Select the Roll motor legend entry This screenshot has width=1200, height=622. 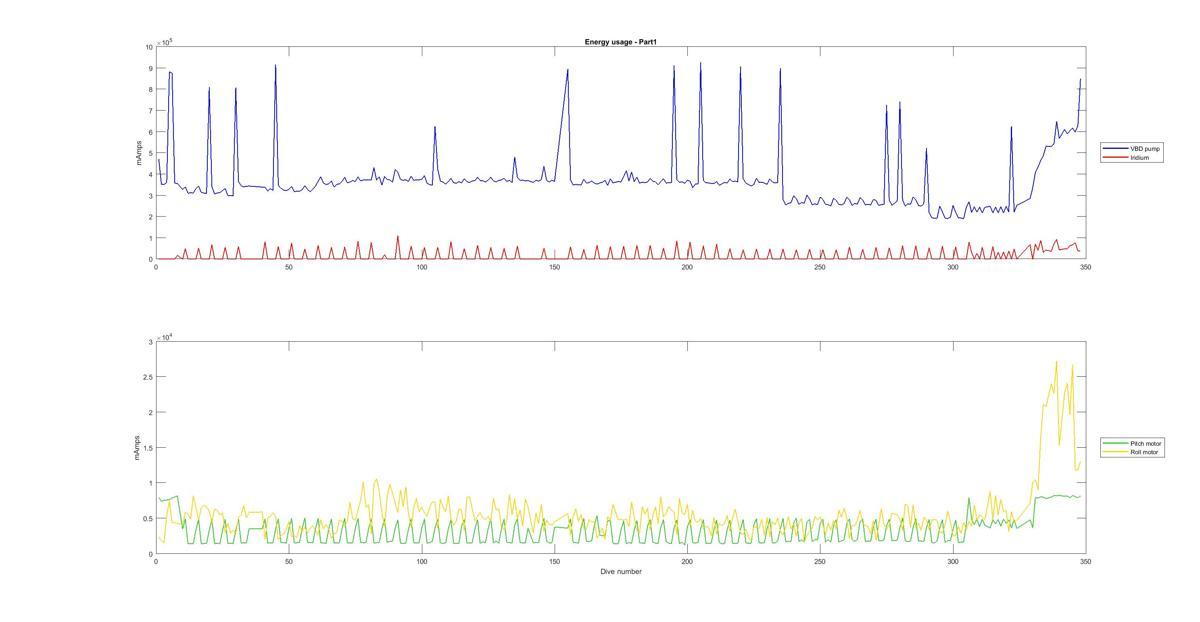pos(1132,452)
